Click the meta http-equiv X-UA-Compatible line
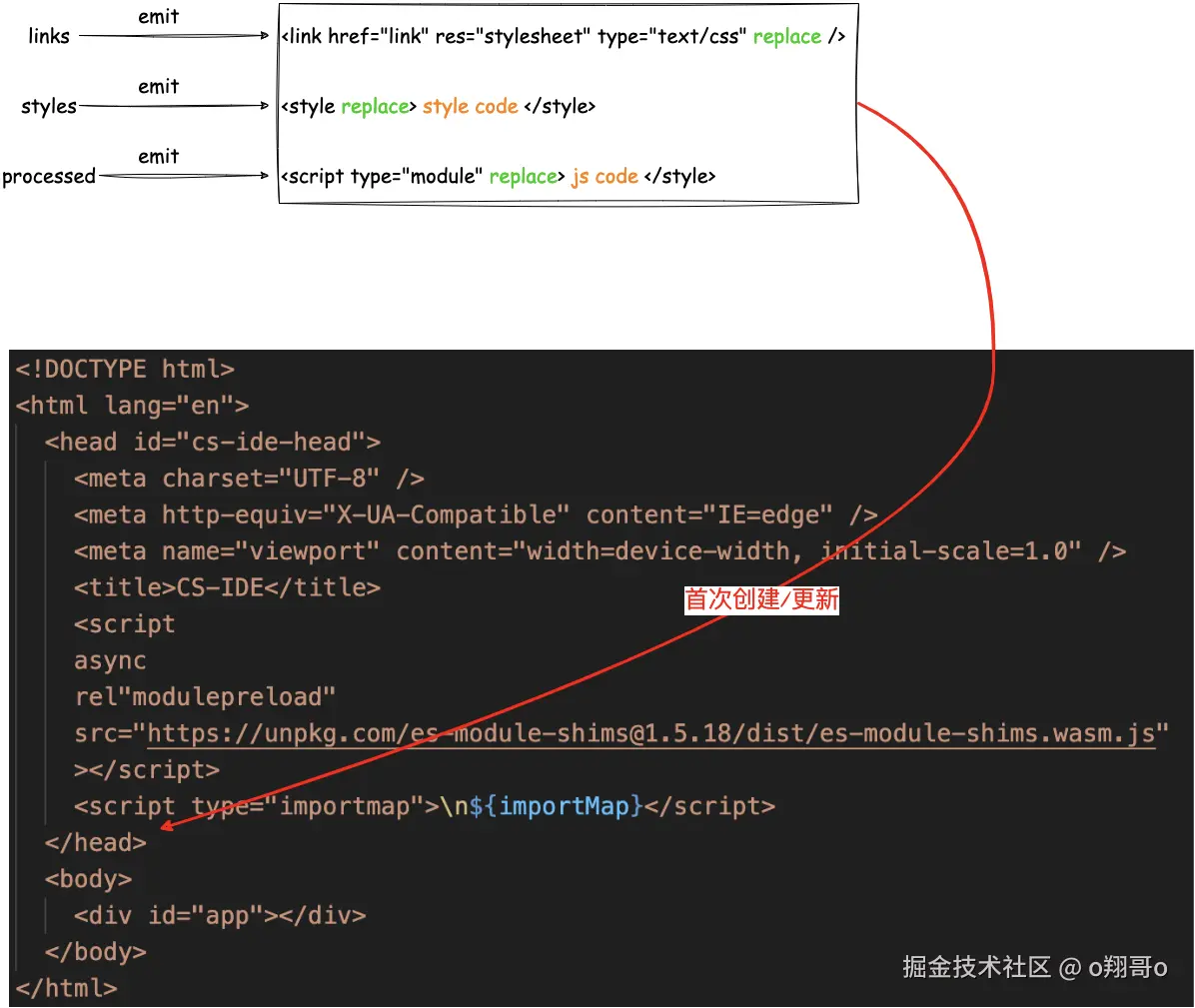Screen dimensions: 1195x1008 tap(476, 515)
